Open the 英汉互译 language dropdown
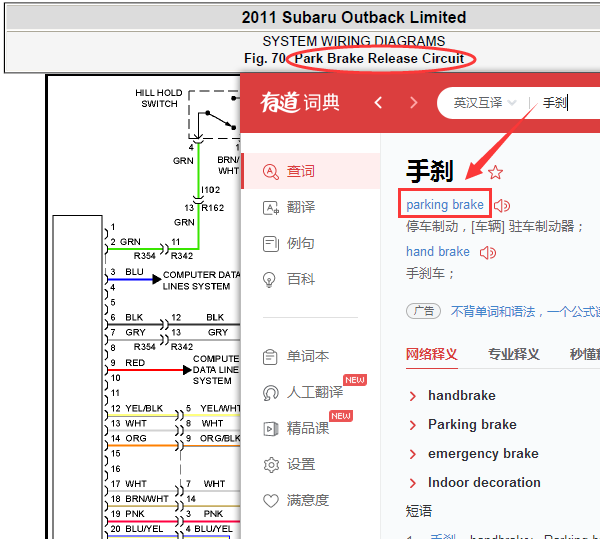 484,103
